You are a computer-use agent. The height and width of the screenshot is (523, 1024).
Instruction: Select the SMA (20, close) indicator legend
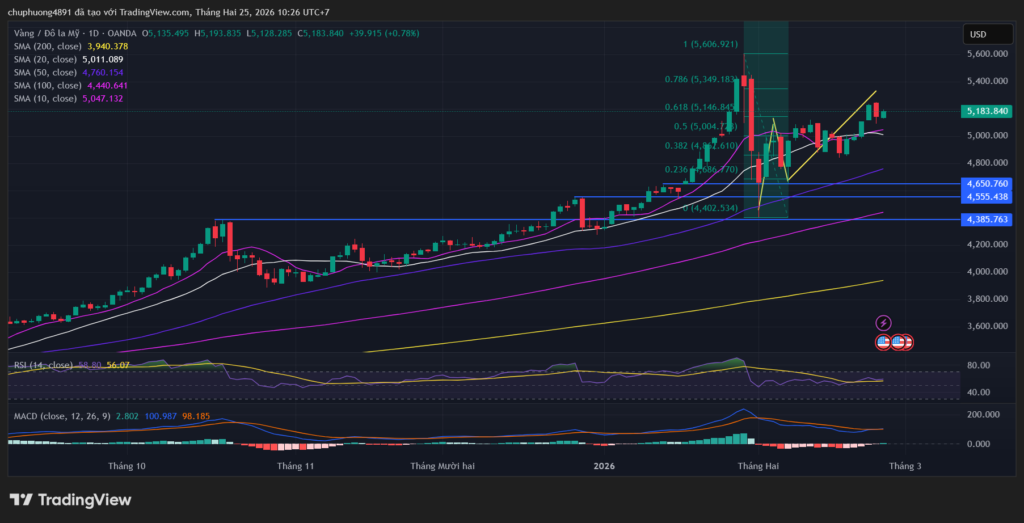[46, 59]
